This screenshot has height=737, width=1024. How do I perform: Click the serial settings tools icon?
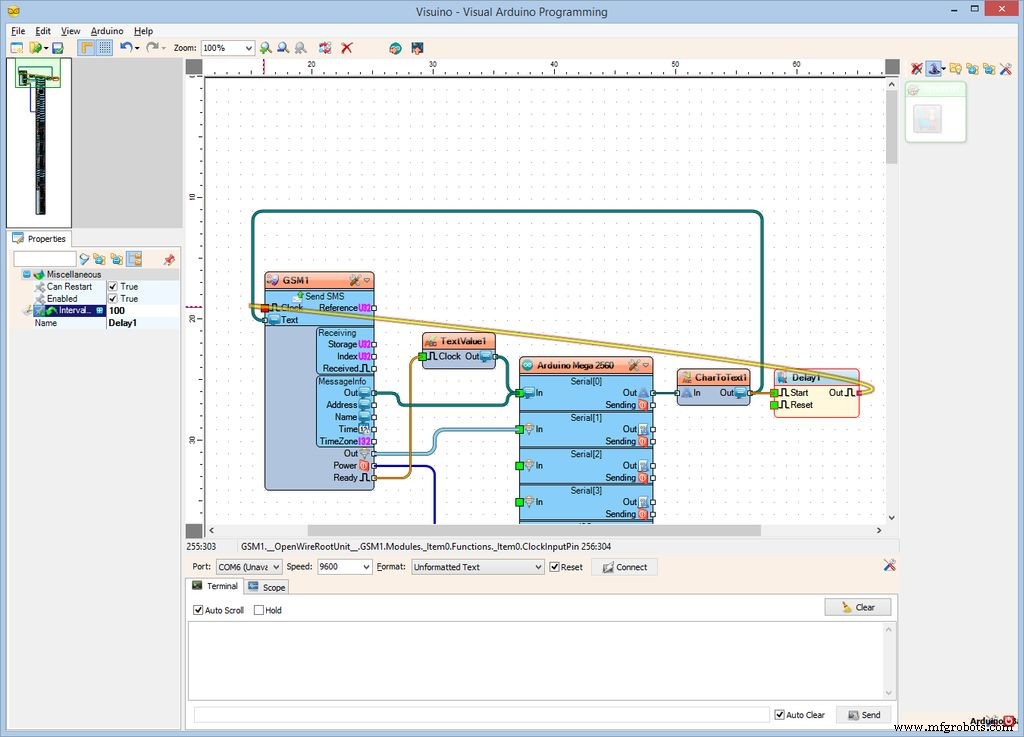pos(889,566)
